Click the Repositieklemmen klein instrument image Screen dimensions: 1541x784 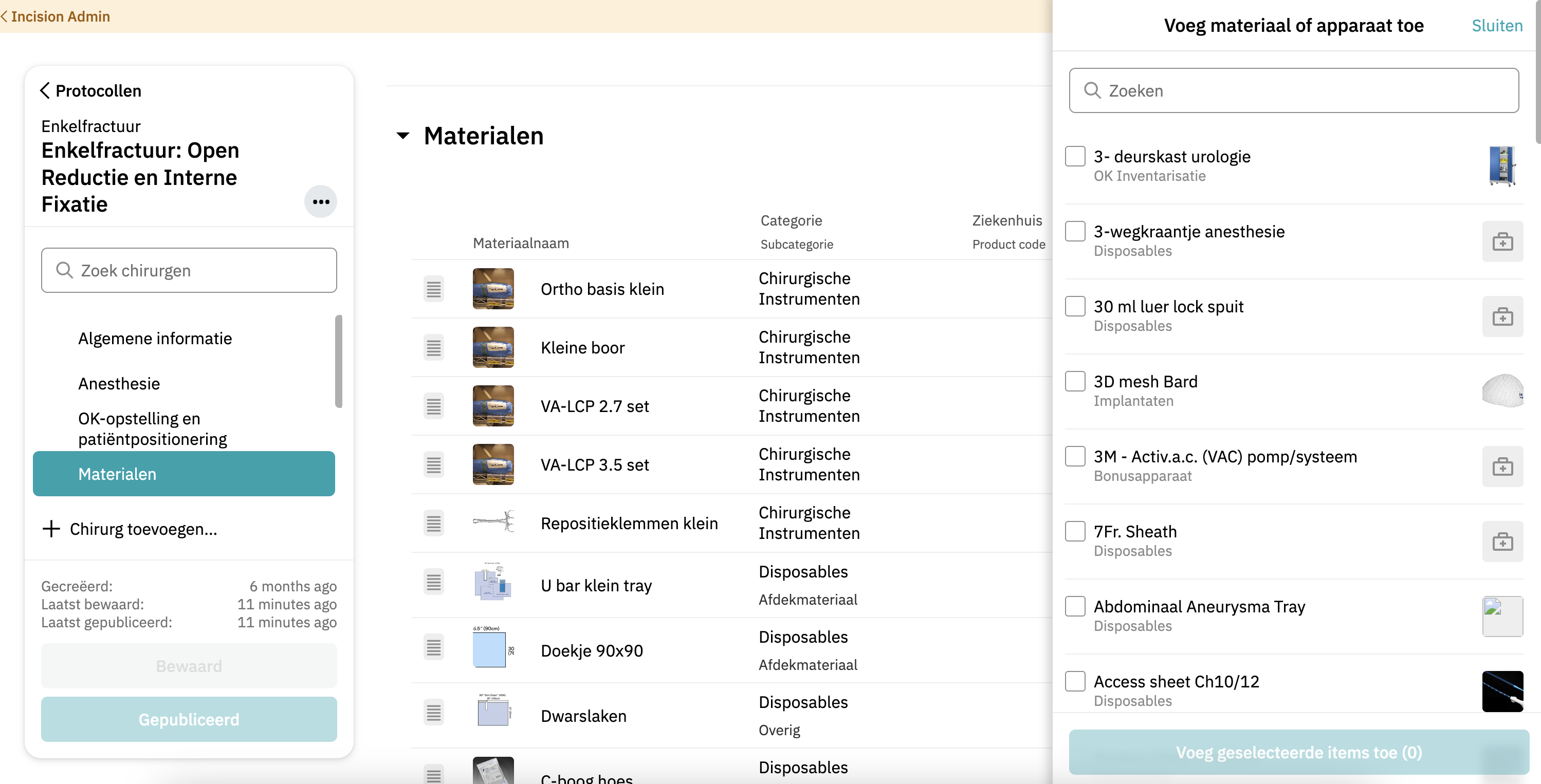point(493,522)
